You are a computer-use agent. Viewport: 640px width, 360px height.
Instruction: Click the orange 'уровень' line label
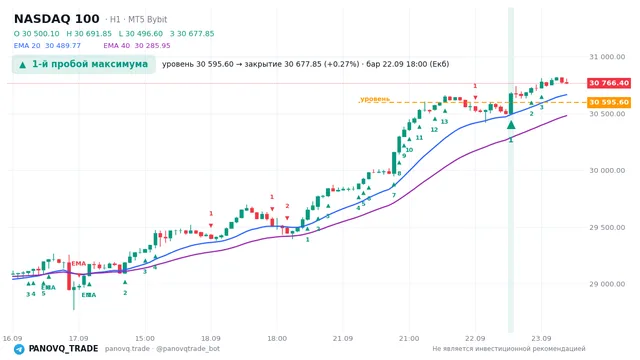(375, 99)
